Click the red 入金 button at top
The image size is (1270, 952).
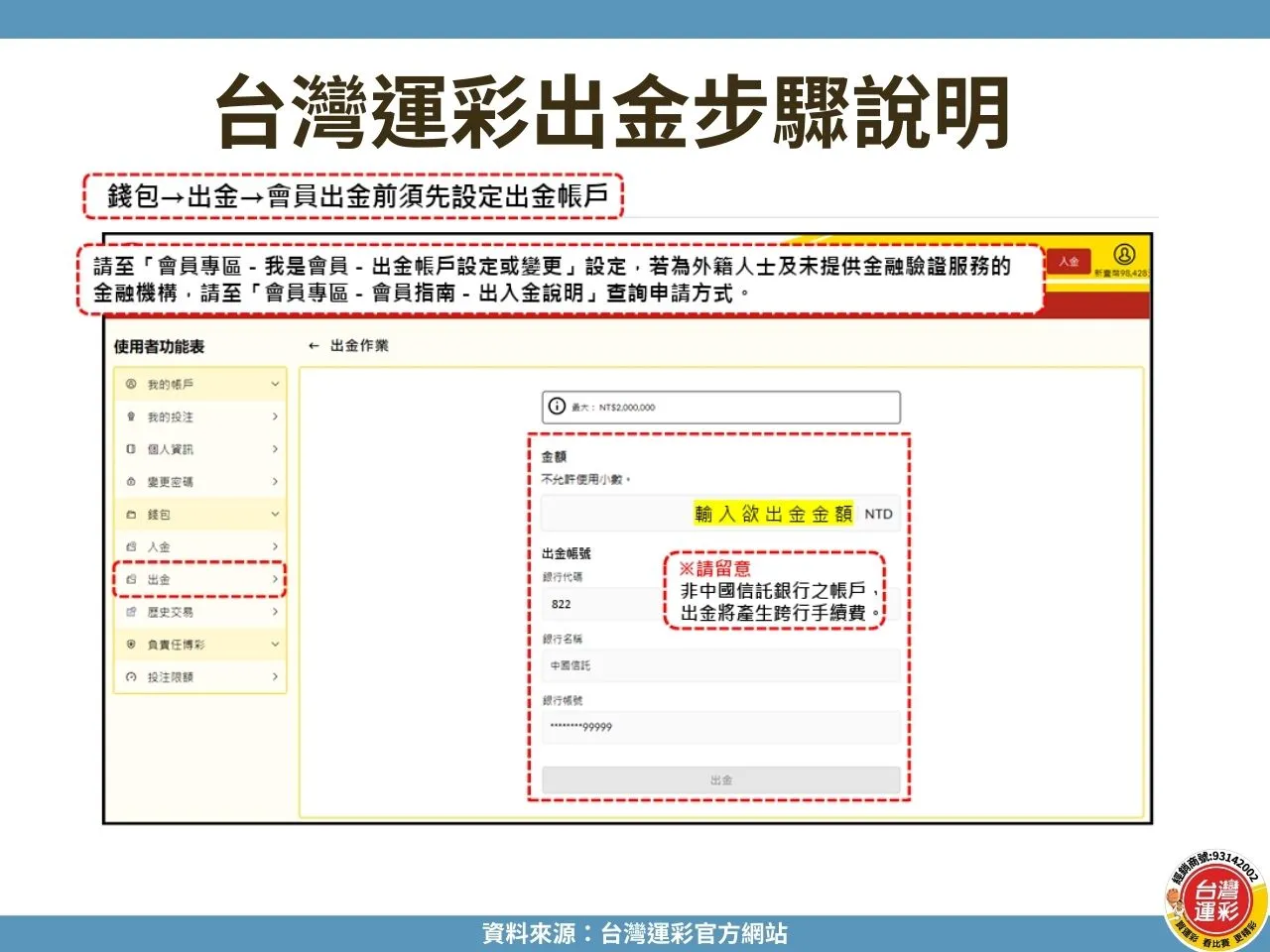click(x=1069, y=262)
